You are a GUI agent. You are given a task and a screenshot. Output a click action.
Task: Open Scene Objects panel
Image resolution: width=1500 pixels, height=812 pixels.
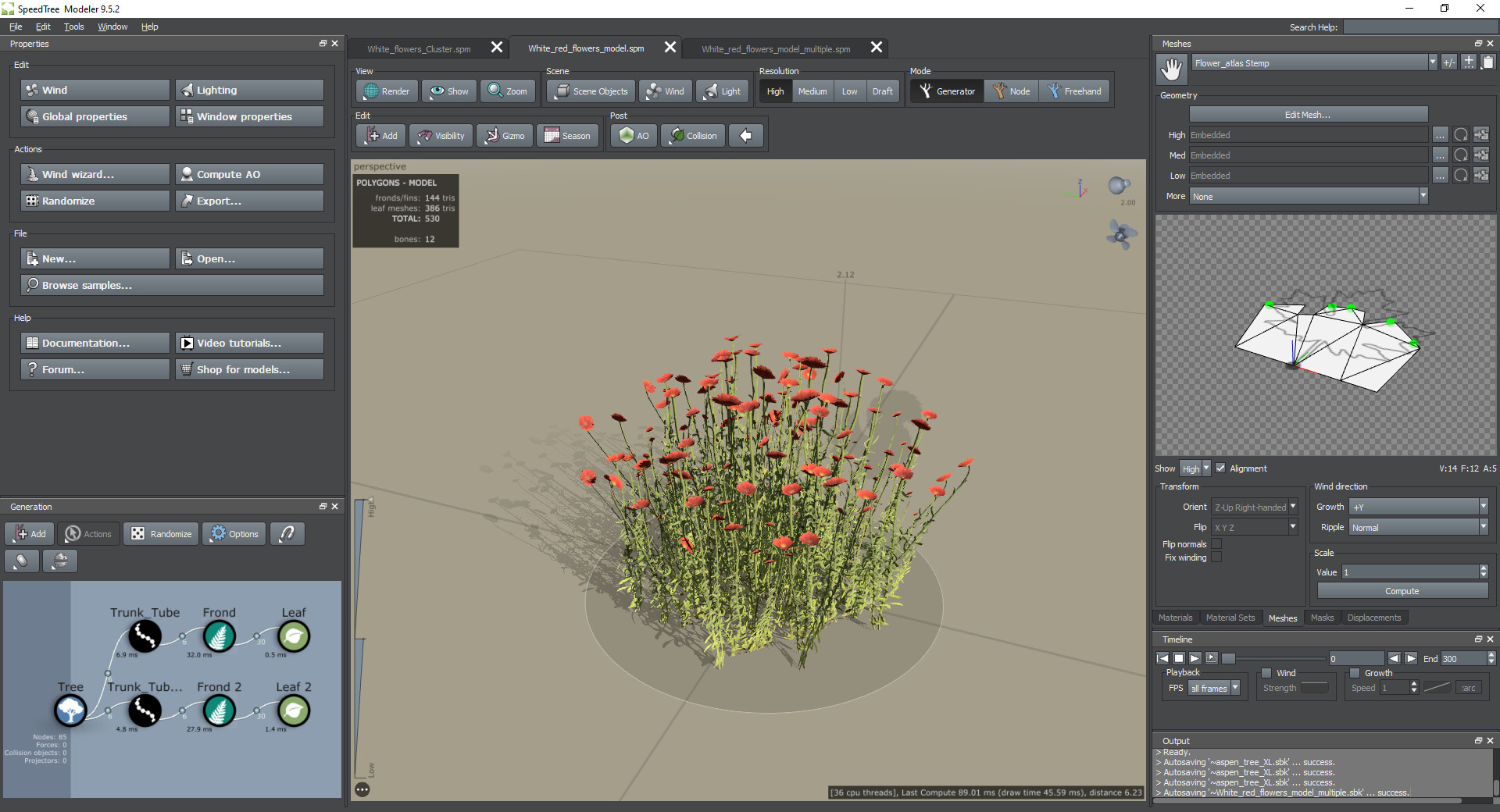click(591, 91)
